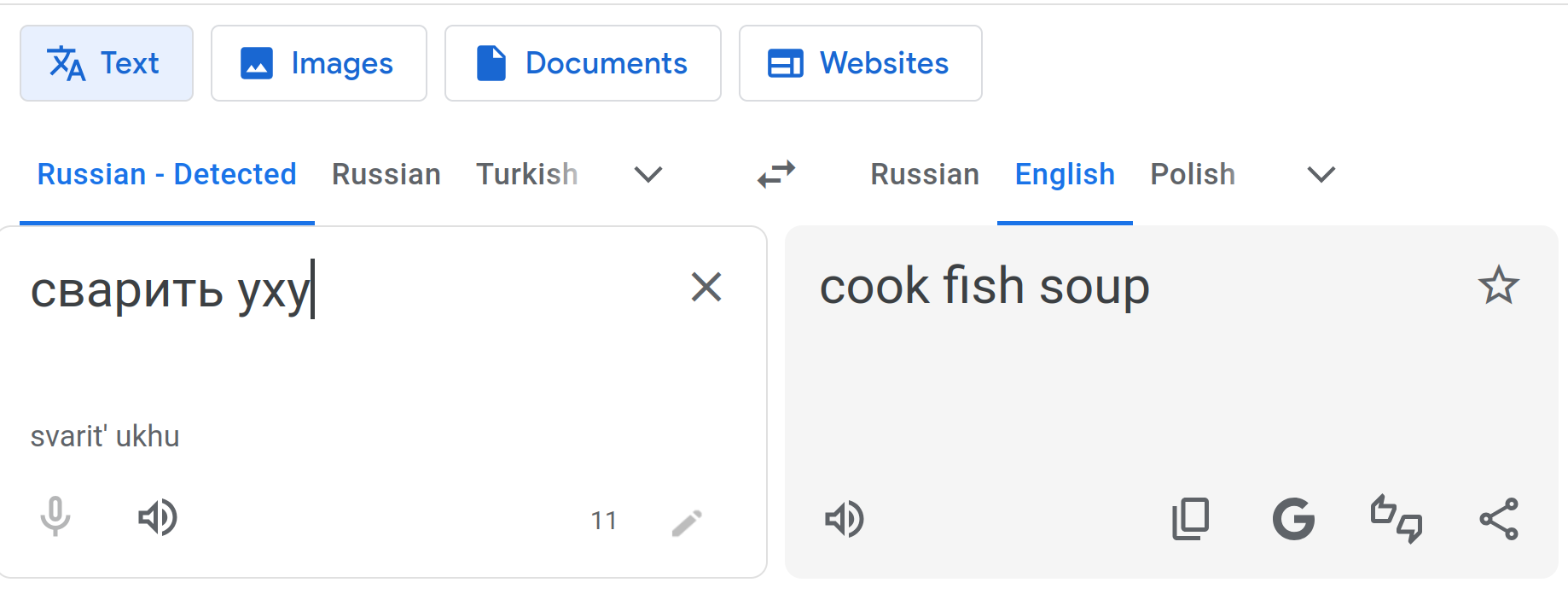Image resolution: width=1568 pixels, height=600 pixels.
Task: Save translation with the star icon
Action: pos(1498,286)
